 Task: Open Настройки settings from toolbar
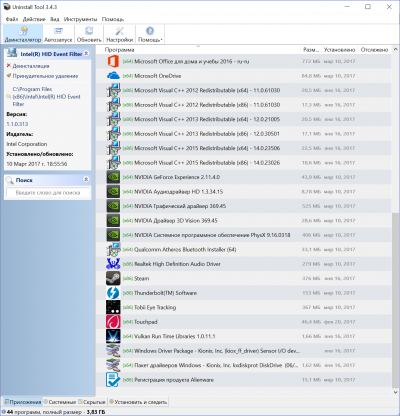point(119,34)
